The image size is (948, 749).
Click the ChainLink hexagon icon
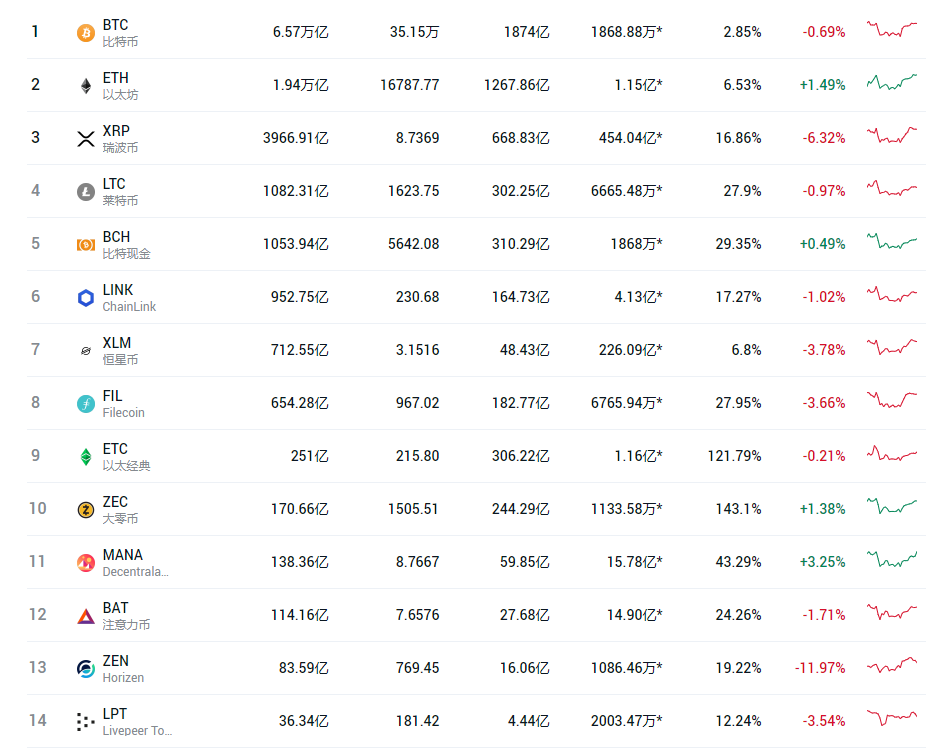pyautogui.click(x=86, y=298)
